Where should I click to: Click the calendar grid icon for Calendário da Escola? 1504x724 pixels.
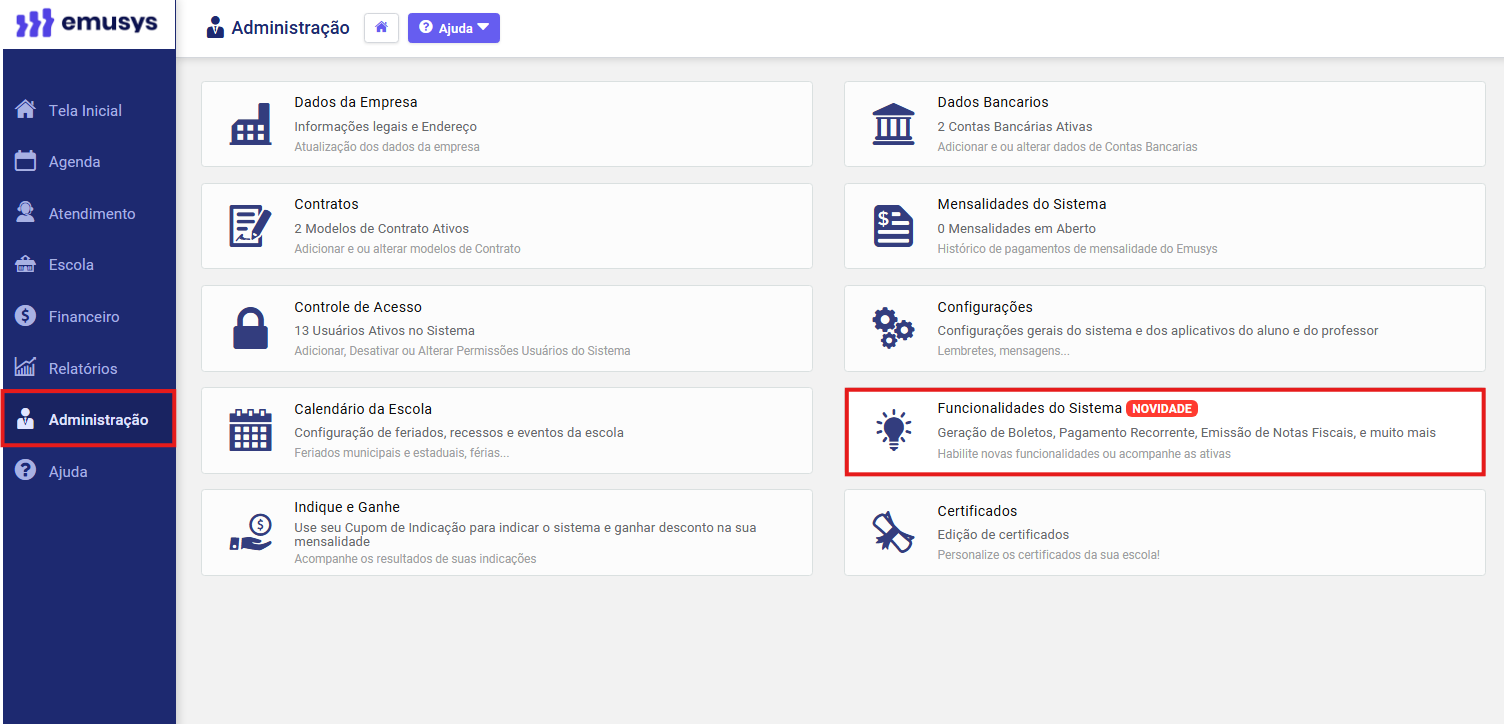(x=250, y=430)
